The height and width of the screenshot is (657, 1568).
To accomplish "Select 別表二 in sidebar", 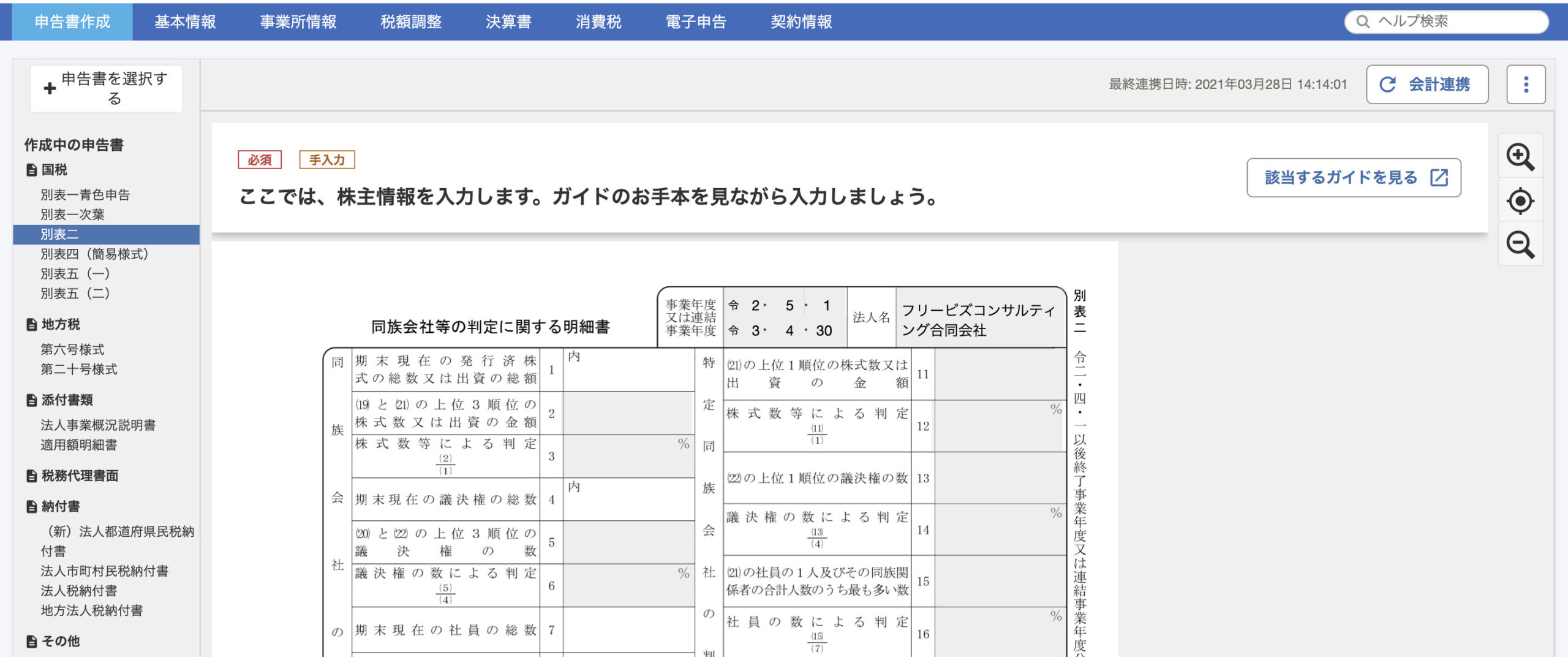I will click(107, 234).
